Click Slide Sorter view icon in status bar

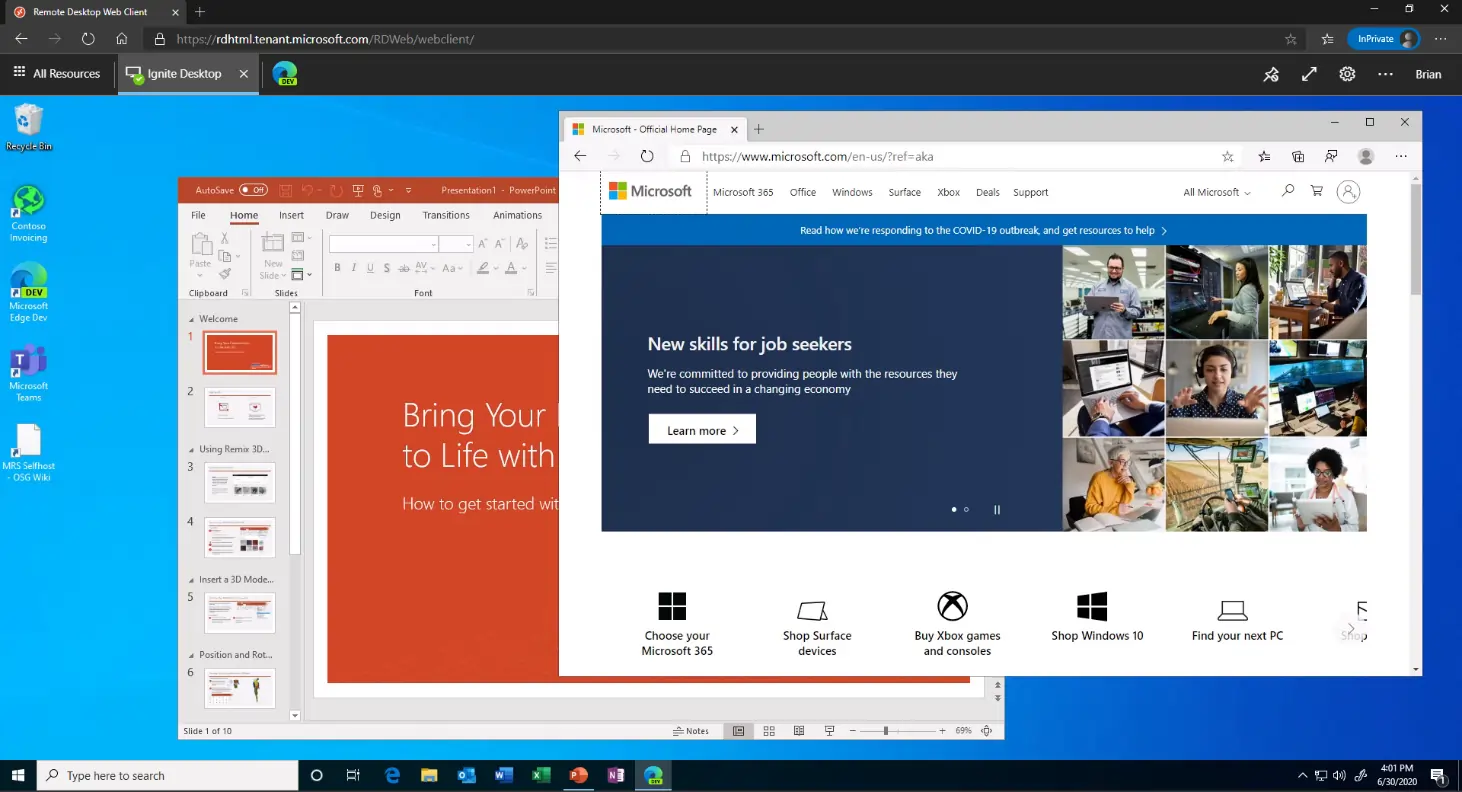769,731
